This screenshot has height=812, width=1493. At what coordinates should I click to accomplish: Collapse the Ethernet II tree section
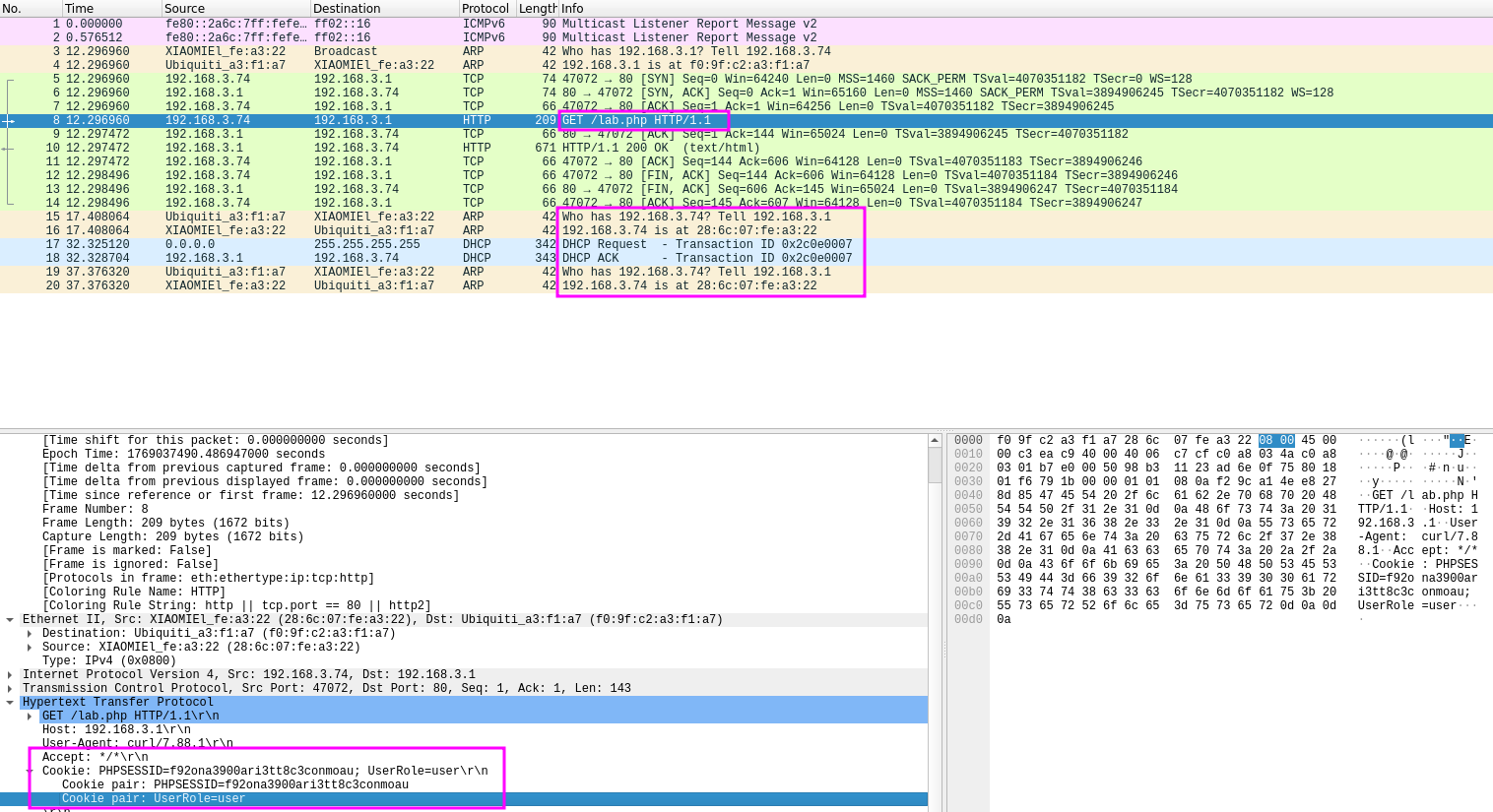[10, 620]
